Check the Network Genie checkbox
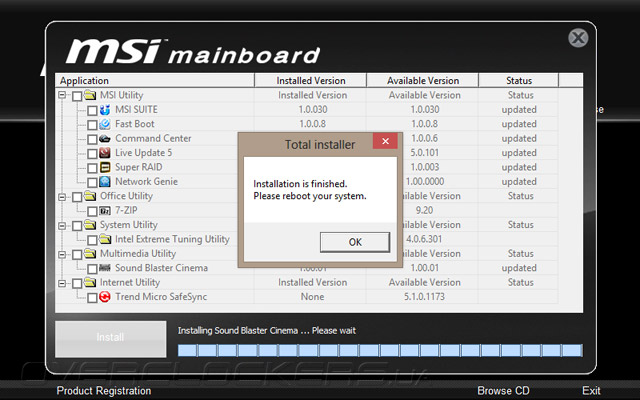The width and height of the screenshot is (640, 400). [x=92, y=182]
